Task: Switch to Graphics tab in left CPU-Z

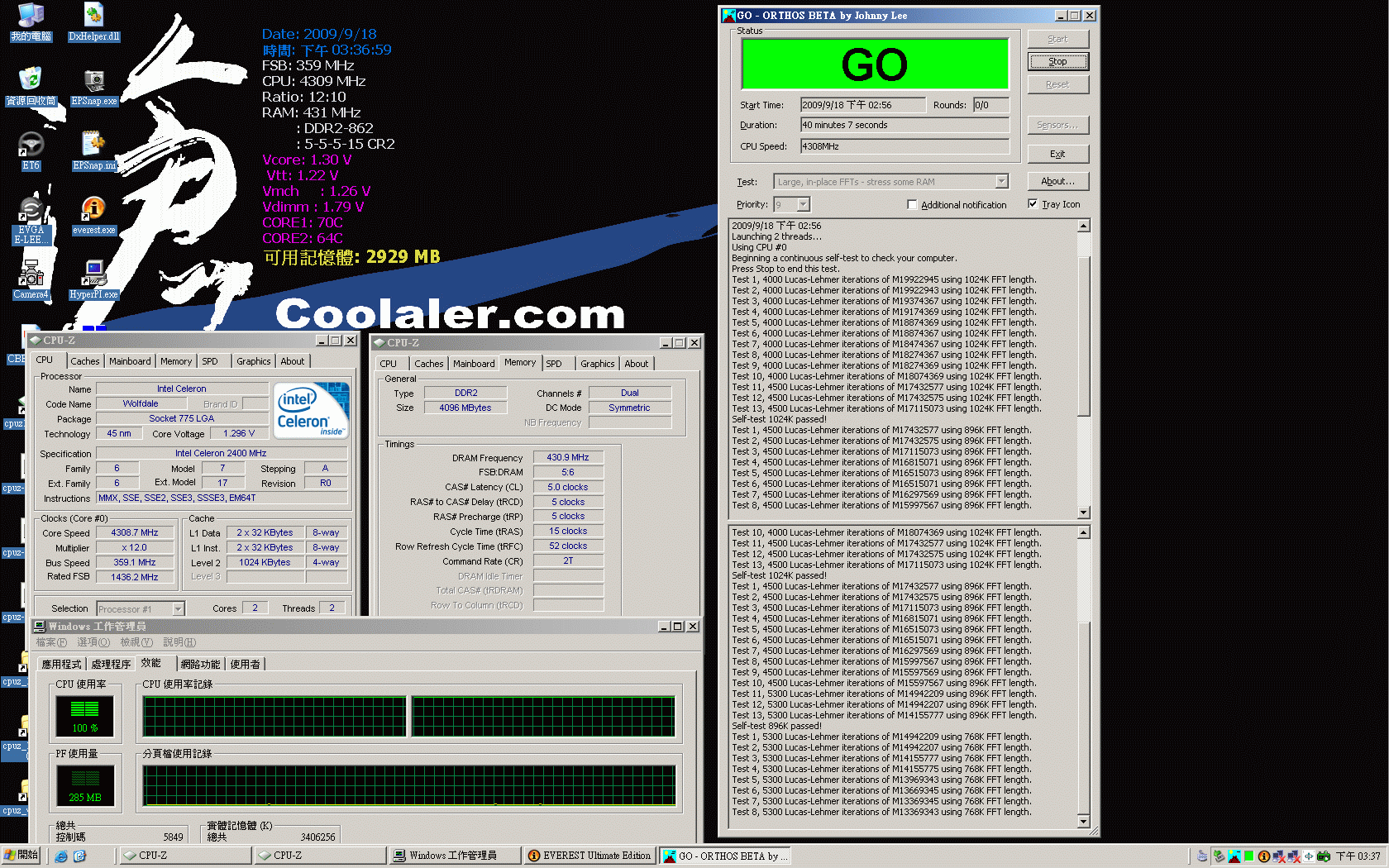Action: 253,361
